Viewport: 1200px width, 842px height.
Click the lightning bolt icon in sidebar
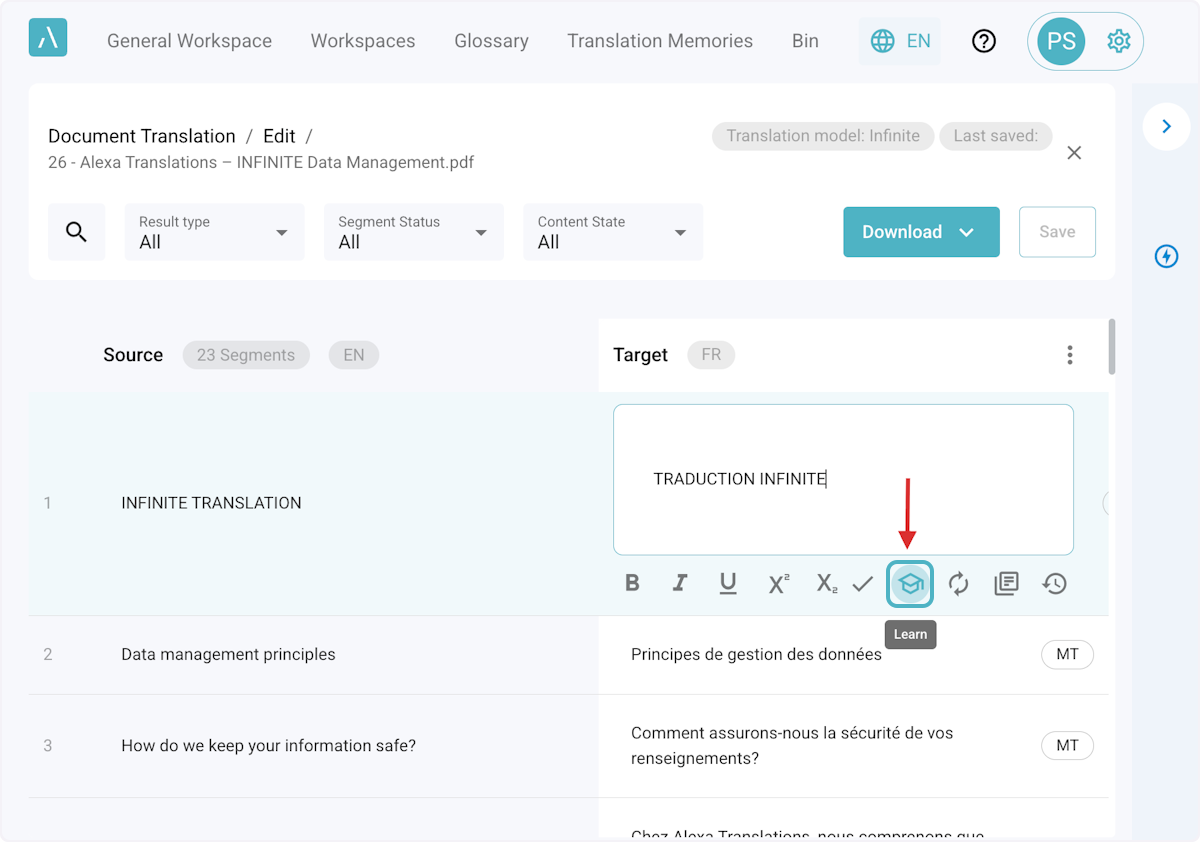tap(1166, 257)
